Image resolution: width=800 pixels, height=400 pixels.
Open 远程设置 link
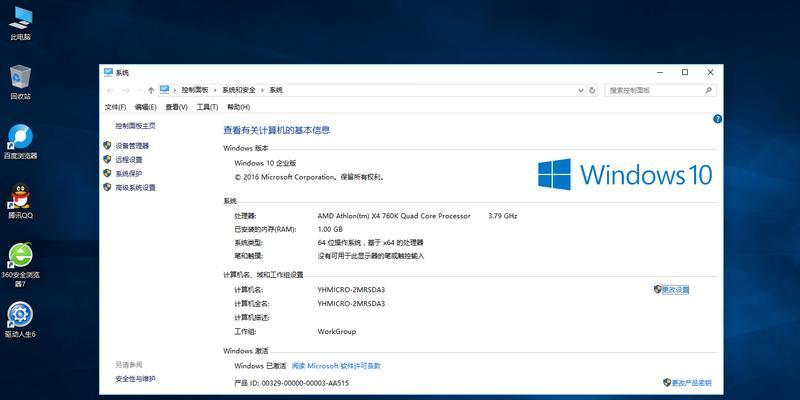129,160
